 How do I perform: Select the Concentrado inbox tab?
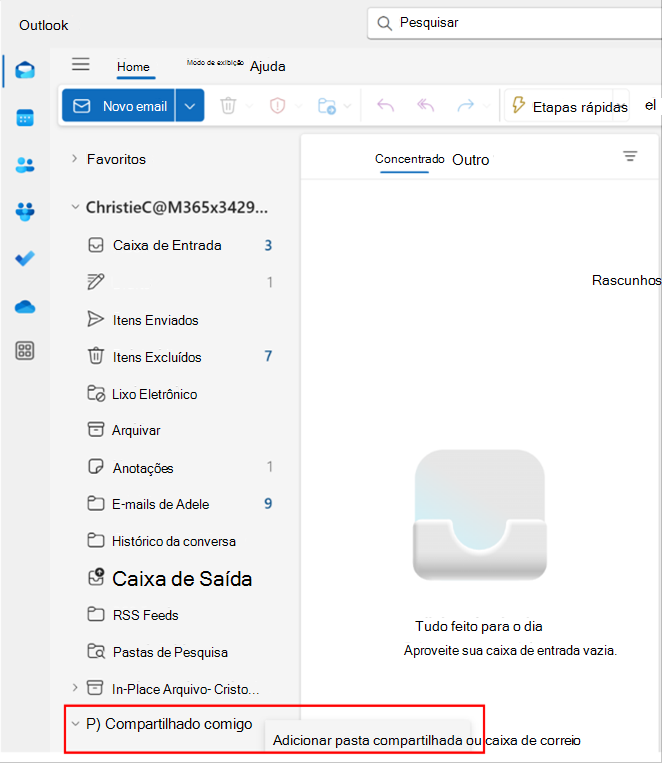(409, 159)
